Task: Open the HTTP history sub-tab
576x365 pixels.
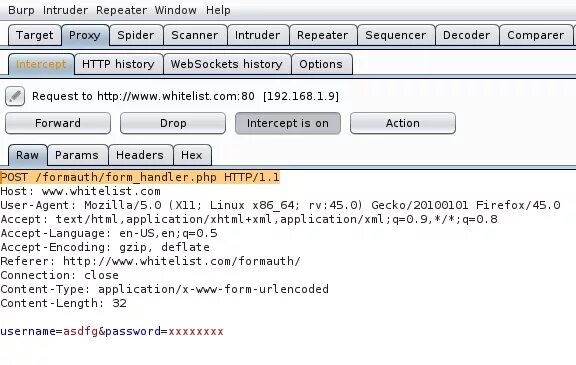Action: click(119, 64)
